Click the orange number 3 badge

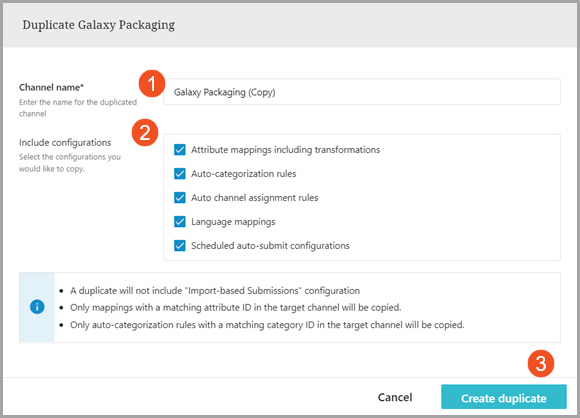[540, 364]
